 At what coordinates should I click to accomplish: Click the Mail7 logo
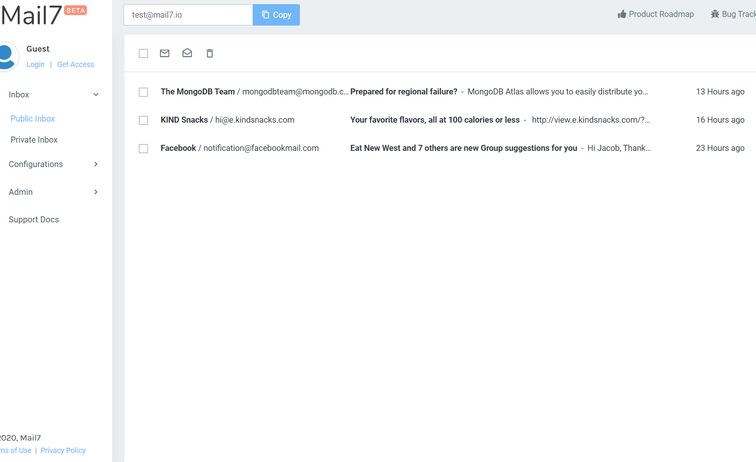[x=31, y=15]
